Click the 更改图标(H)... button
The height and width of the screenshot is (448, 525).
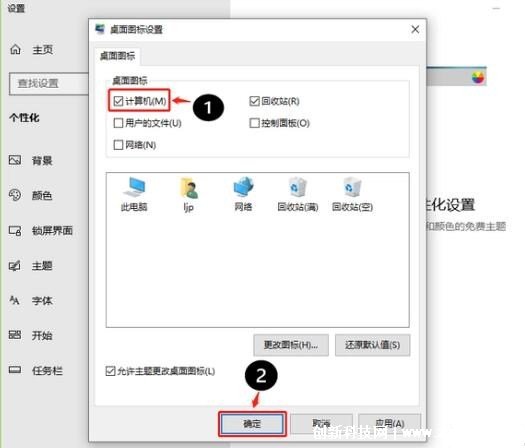click(x=291, y=345)
